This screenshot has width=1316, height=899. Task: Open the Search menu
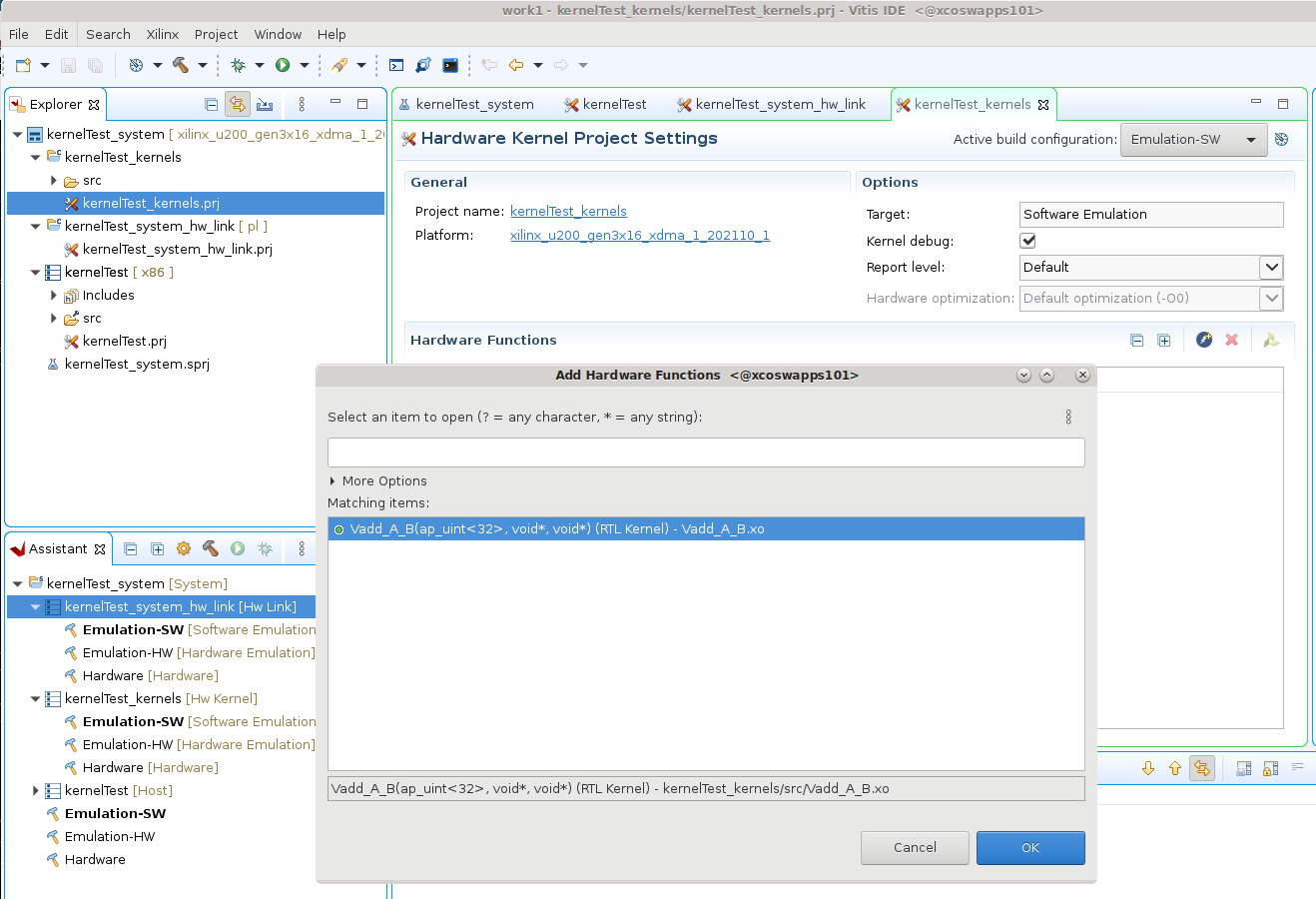(x=108, y=34)
